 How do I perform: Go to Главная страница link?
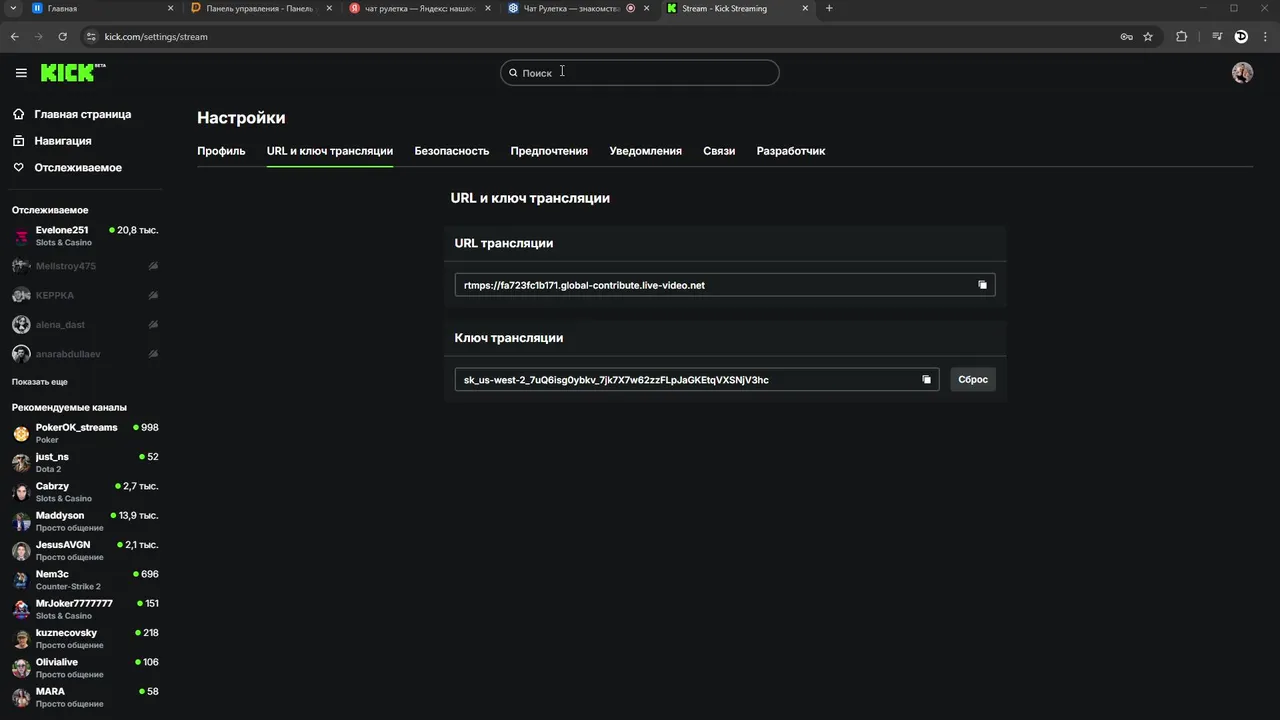[x=83, y=114]
